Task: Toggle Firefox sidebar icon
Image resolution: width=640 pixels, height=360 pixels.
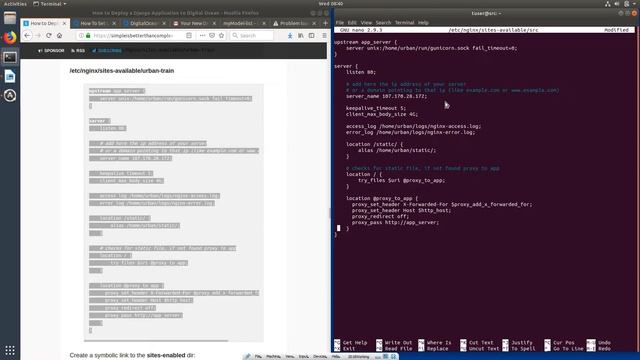Action: click(x=311, y=36)
